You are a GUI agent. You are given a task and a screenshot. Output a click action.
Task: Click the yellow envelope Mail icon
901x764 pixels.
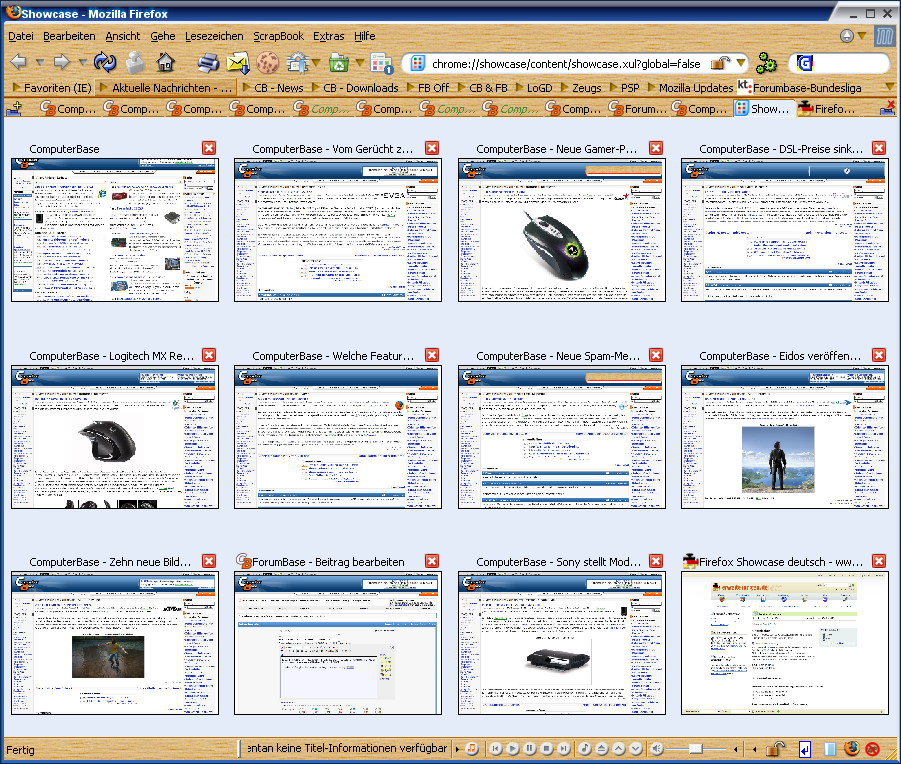point(238,63)
